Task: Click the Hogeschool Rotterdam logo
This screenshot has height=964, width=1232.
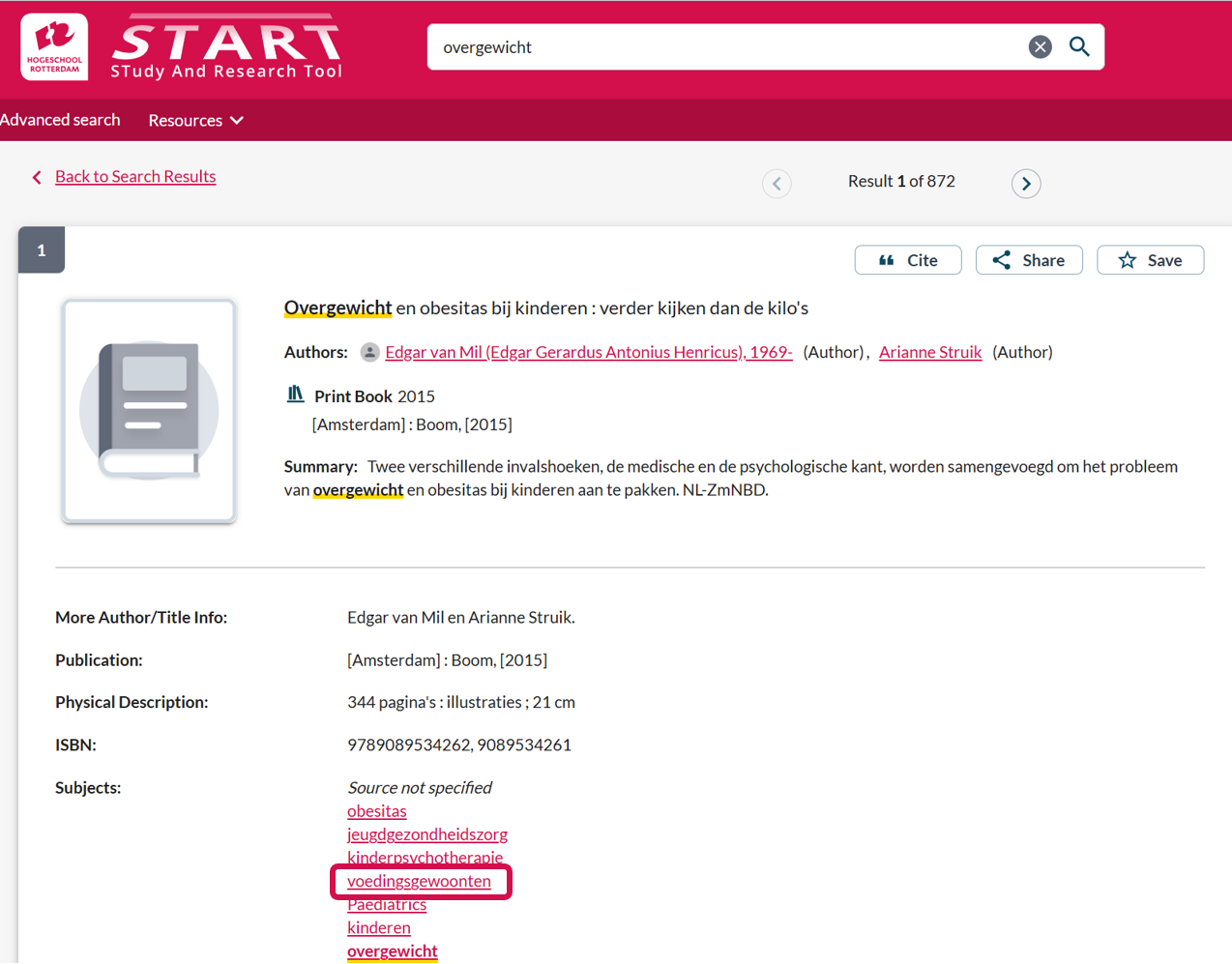Action: pyautogui.click(x=54, y=46)
